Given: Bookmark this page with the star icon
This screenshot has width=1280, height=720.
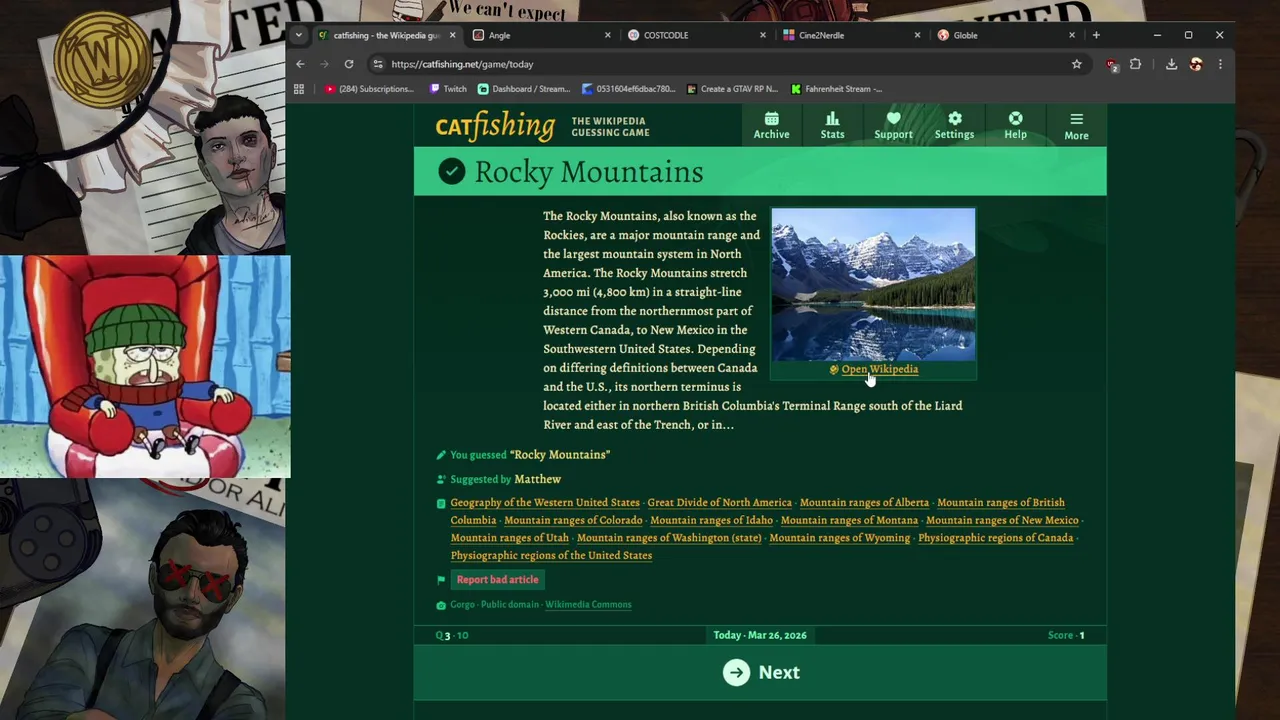Looking at the screenshot, I should [1077, 64].
